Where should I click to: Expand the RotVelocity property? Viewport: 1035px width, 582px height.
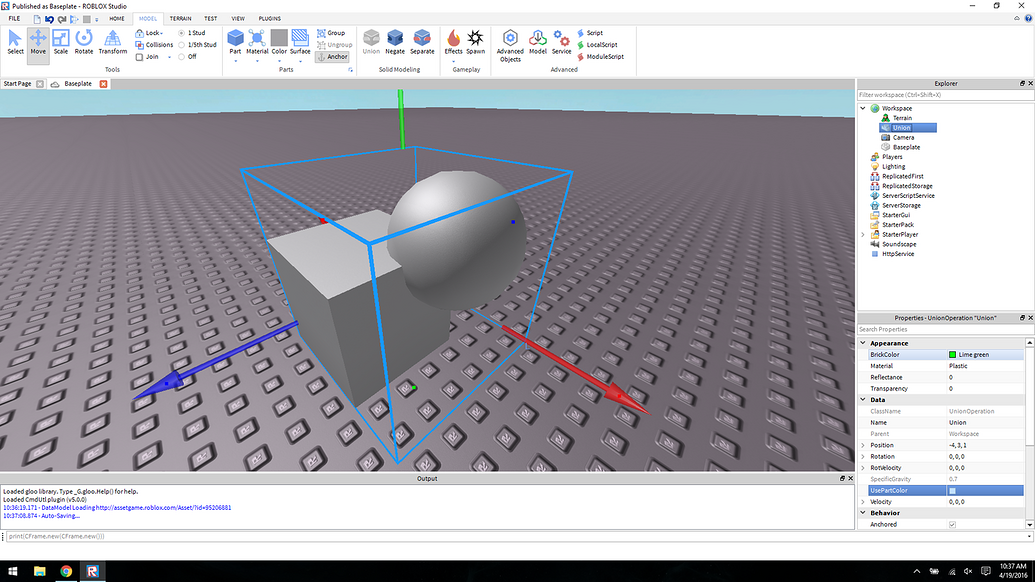pyautogui.click(x=863, y=468)
